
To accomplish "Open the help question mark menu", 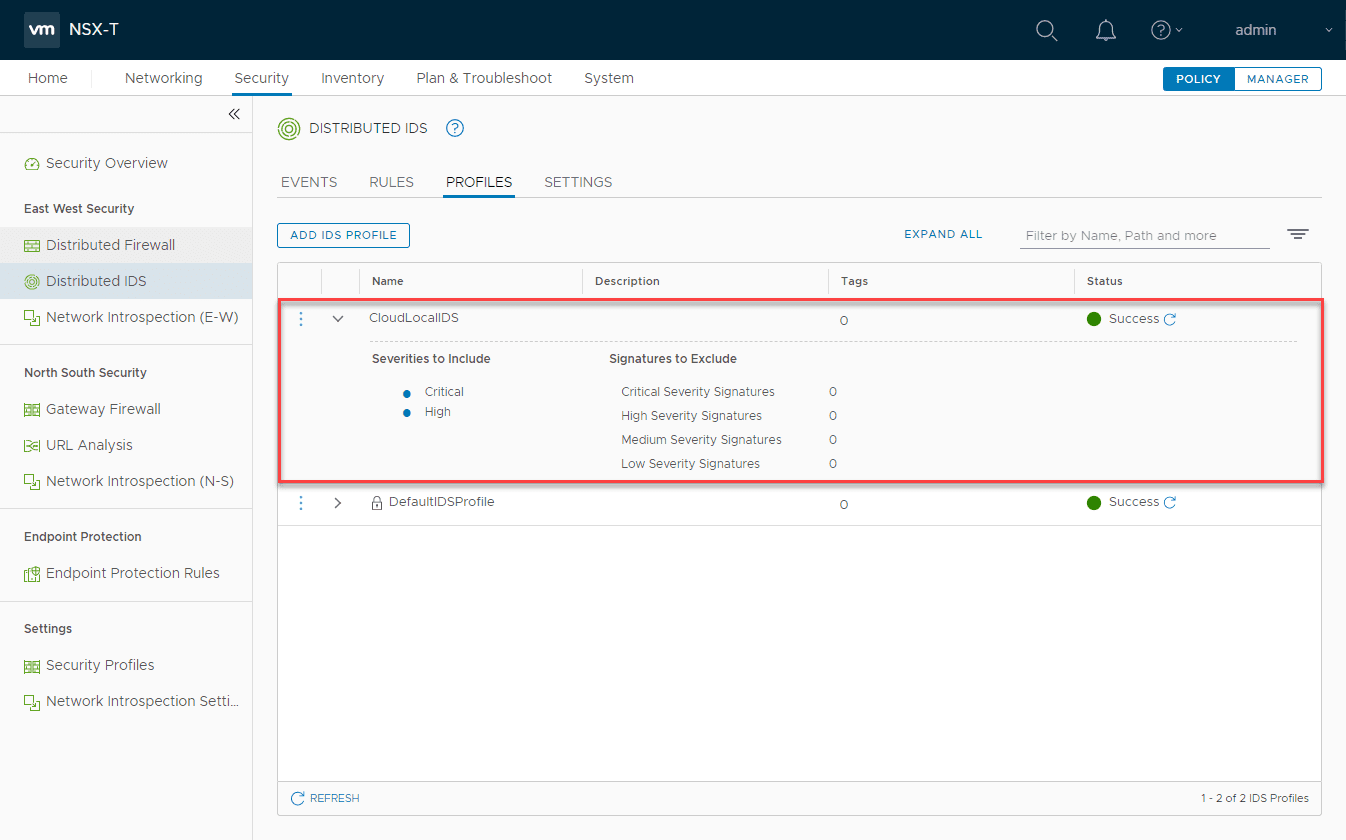I will (1166, 30).
